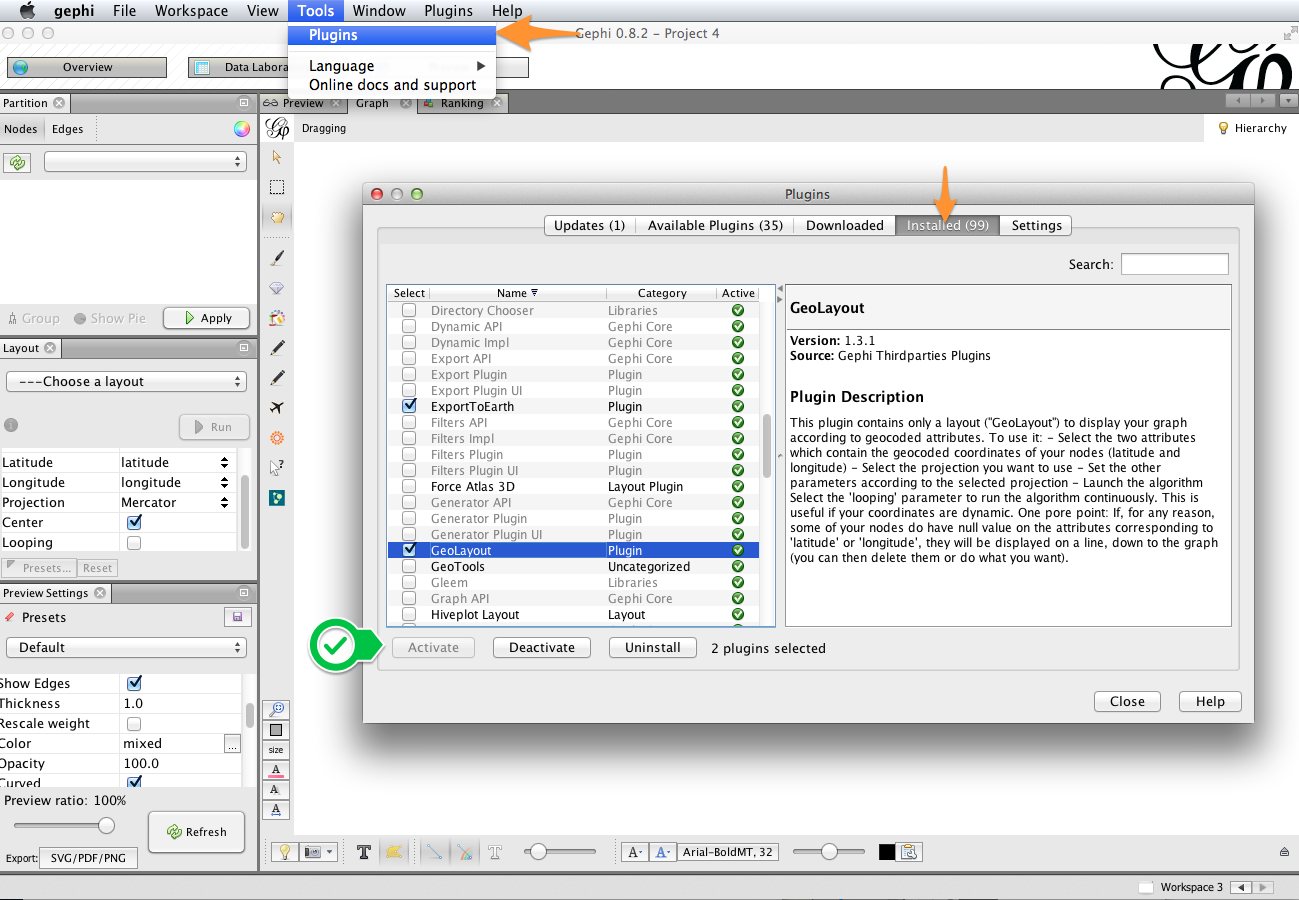The image size is (1299, 900).
Task: Enable Rescale weight checkbox
Action: coord(134,723)
